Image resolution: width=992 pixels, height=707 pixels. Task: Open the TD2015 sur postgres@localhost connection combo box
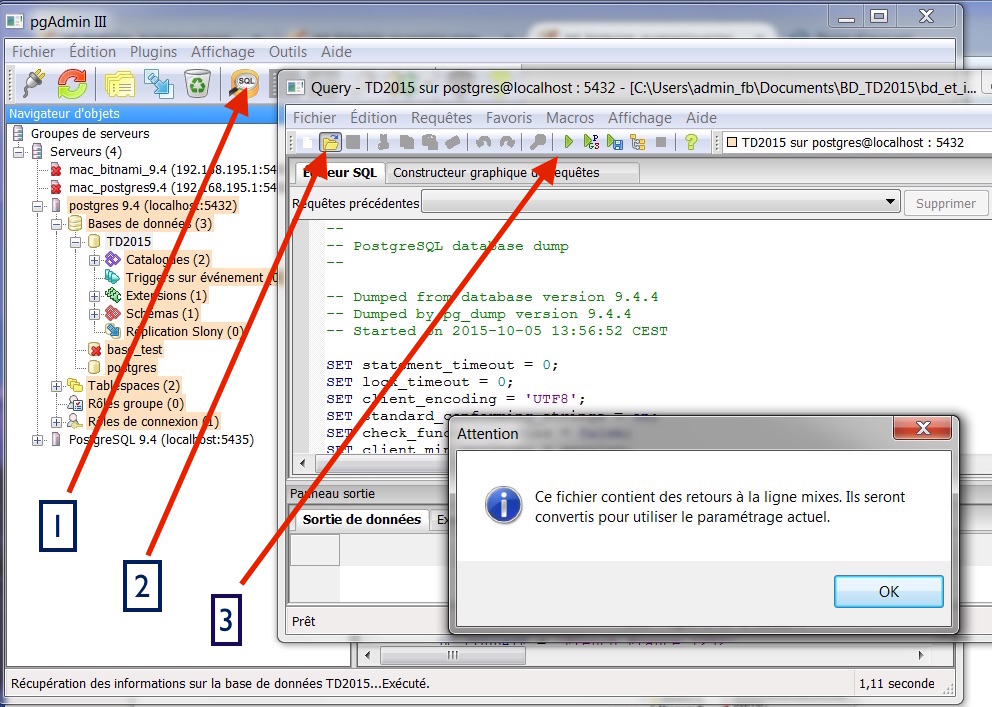coord(857,142)
